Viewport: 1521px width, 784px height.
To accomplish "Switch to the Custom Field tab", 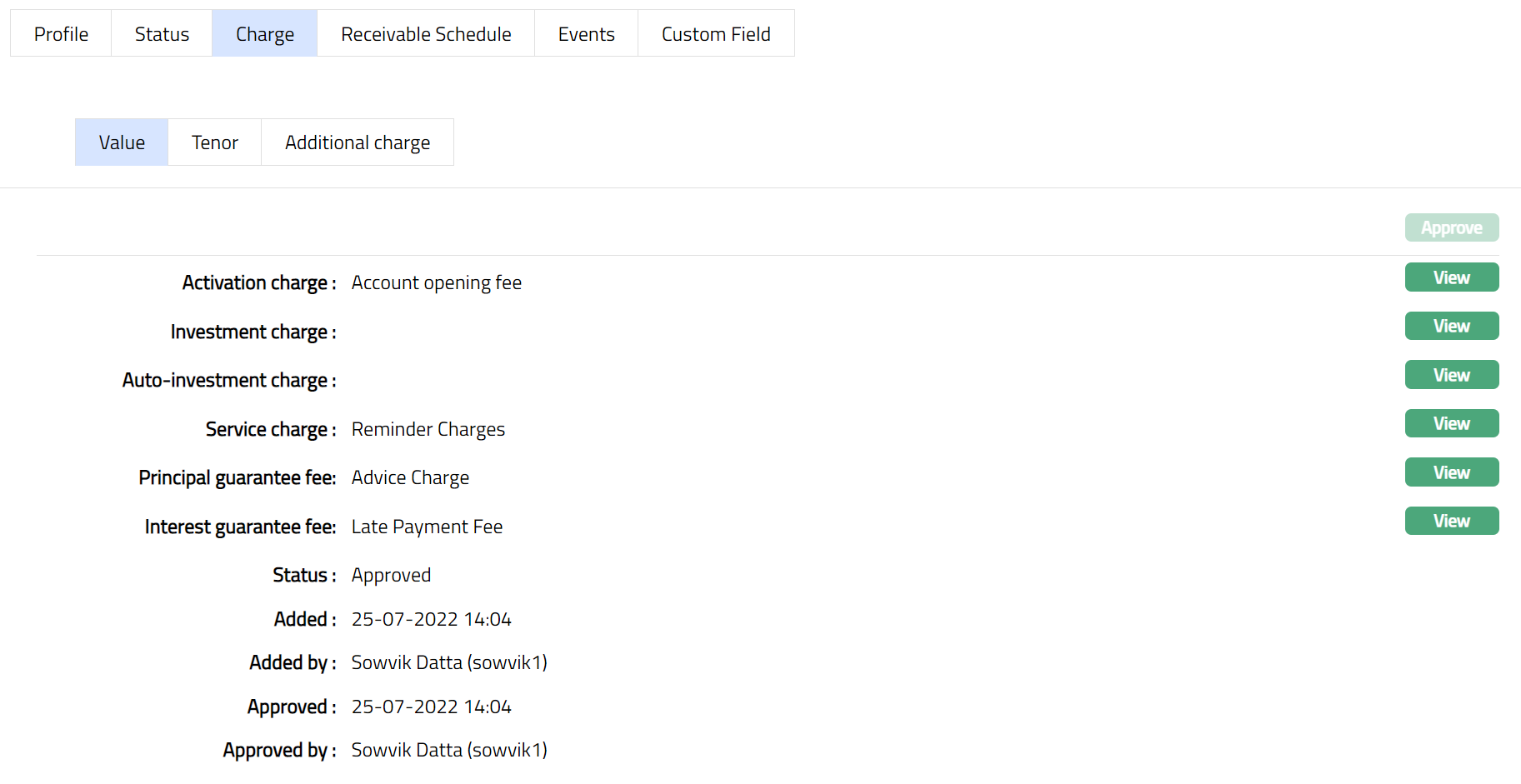I will 716,34.
